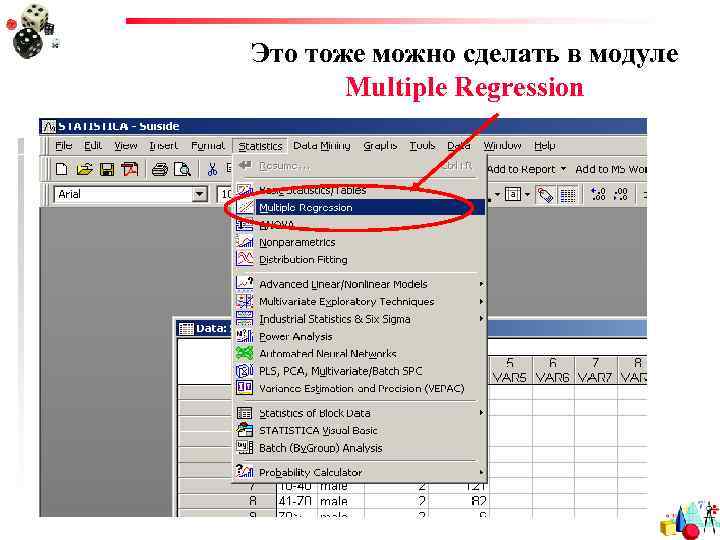
Task: Open the View menu
Action: [x=126, y=146]
